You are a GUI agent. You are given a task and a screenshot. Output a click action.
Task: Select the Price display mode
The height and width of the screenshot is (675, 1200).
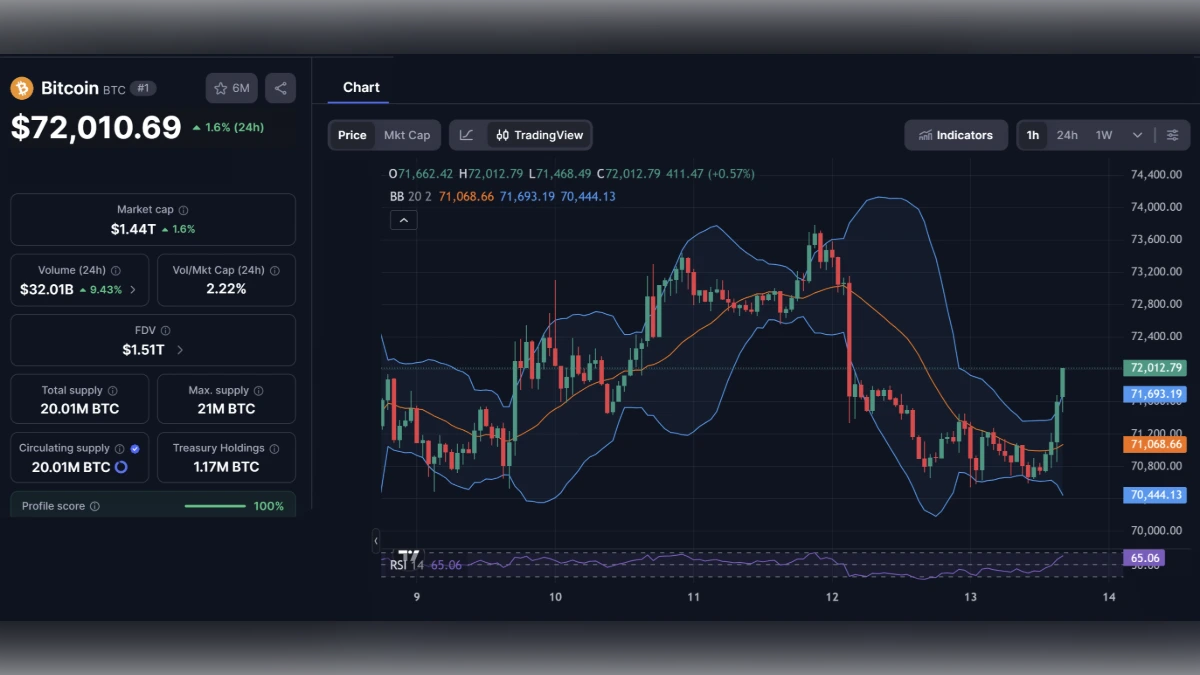click(352, 134)
